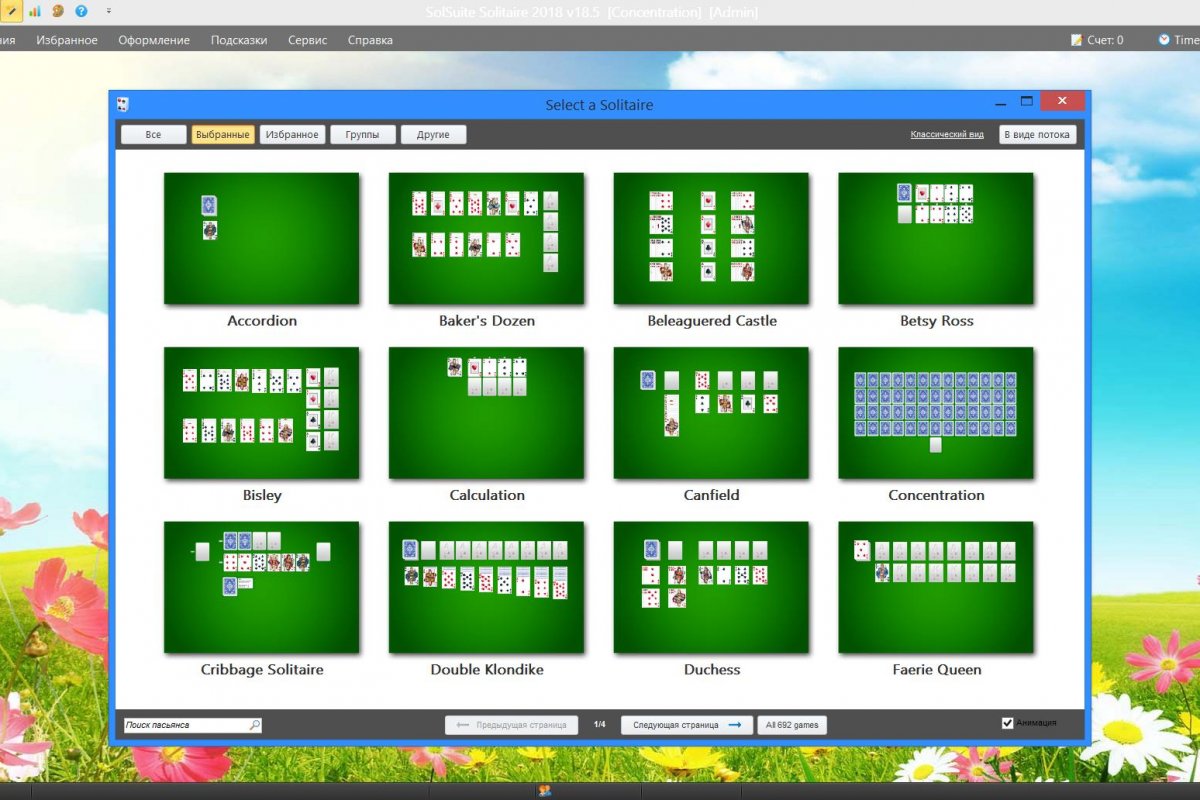Click the score notepad icon beside Счет
This screenshot has width=1200, height=800.
point(1076,40)
